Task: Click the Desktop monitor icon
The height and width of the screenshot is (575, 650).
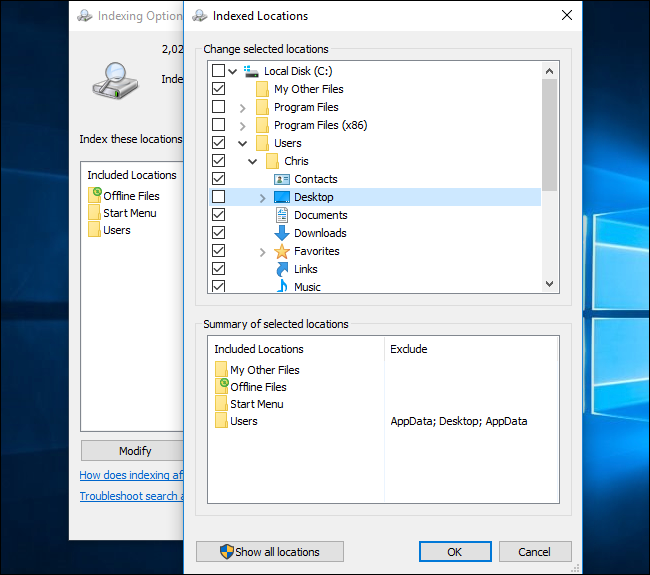Action: [282, 197]
